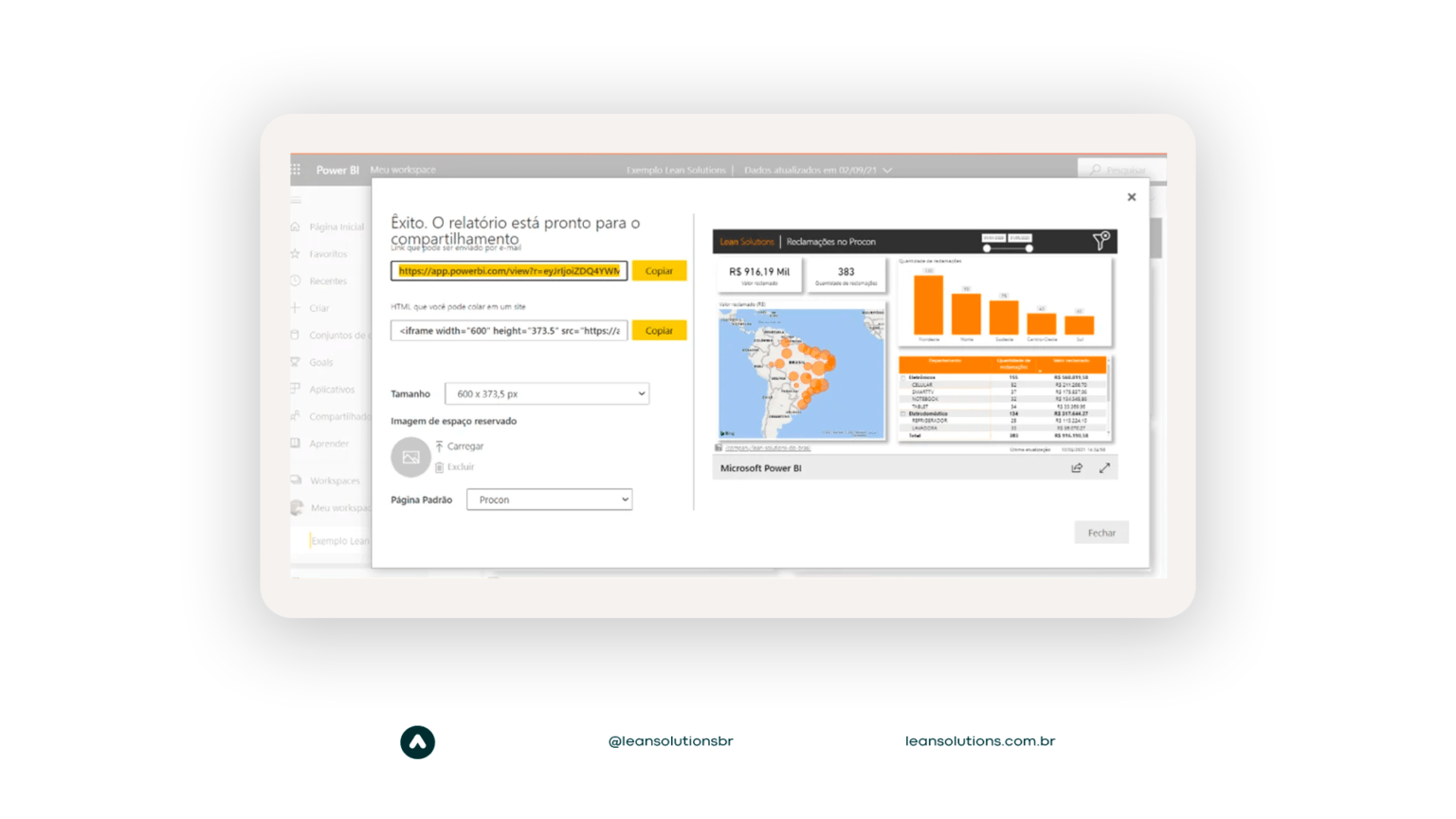Click Copiar next to the e-mail link
This screenshot has width=1456, height=819.
coord(659,270)
